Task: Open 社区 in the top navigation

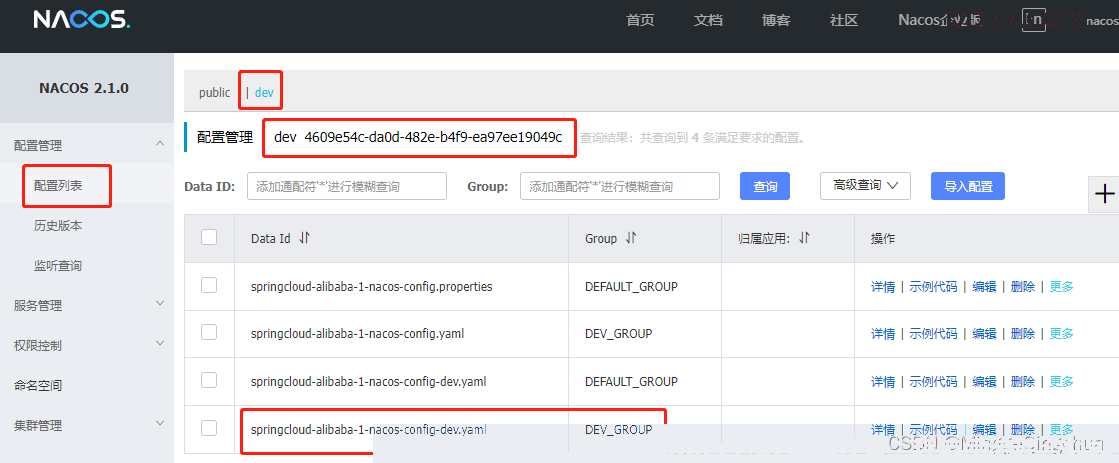Action: pyautogui.click(x=844, y=20)
